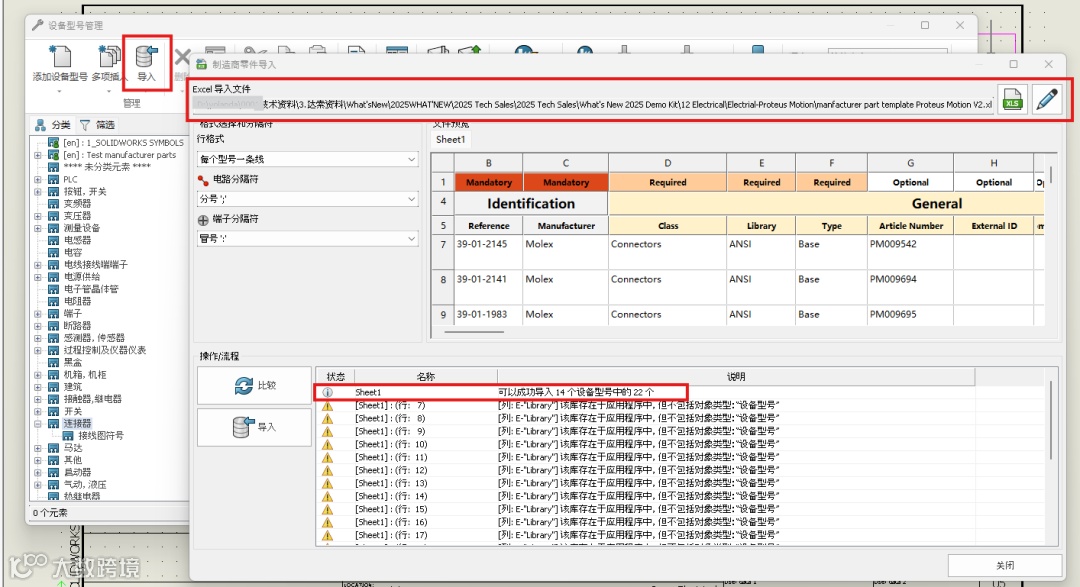This screenshot has height=587, width=1080.
Task: Click the 关闭 close button
Action: pyautogui.click(x=1004, y=565)
